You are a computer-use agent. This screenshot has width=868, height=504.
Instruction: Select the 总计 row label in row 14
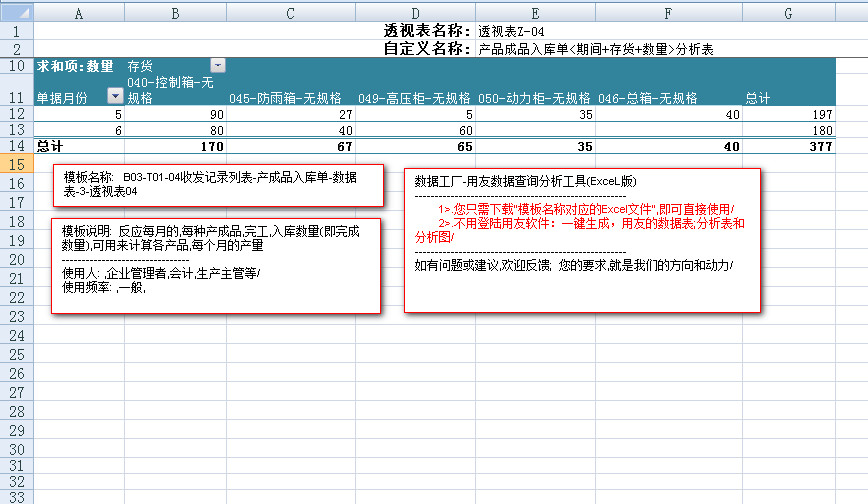pyautogui.click(x=50, y=146)
